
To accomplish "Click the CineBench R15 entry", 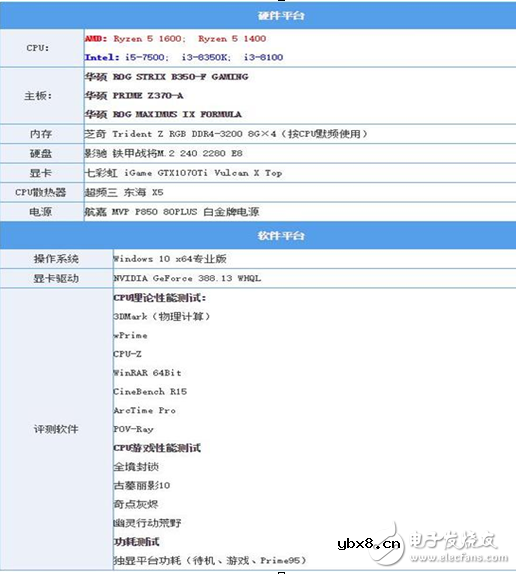I will click(150, 392).
